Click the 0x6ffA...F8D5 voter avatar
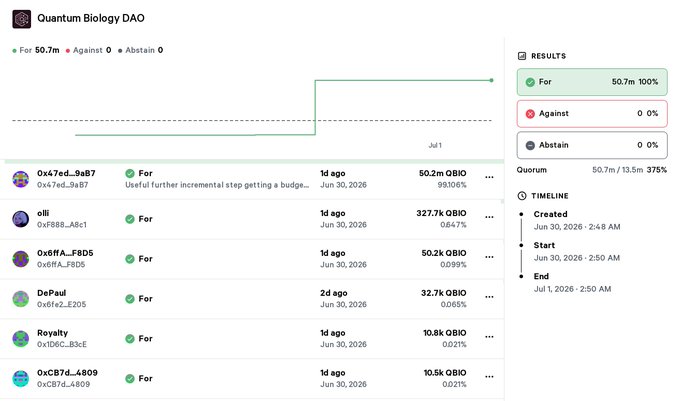Image resolution: width=680 pixels, height=401 pixels. tap(20, 259)
